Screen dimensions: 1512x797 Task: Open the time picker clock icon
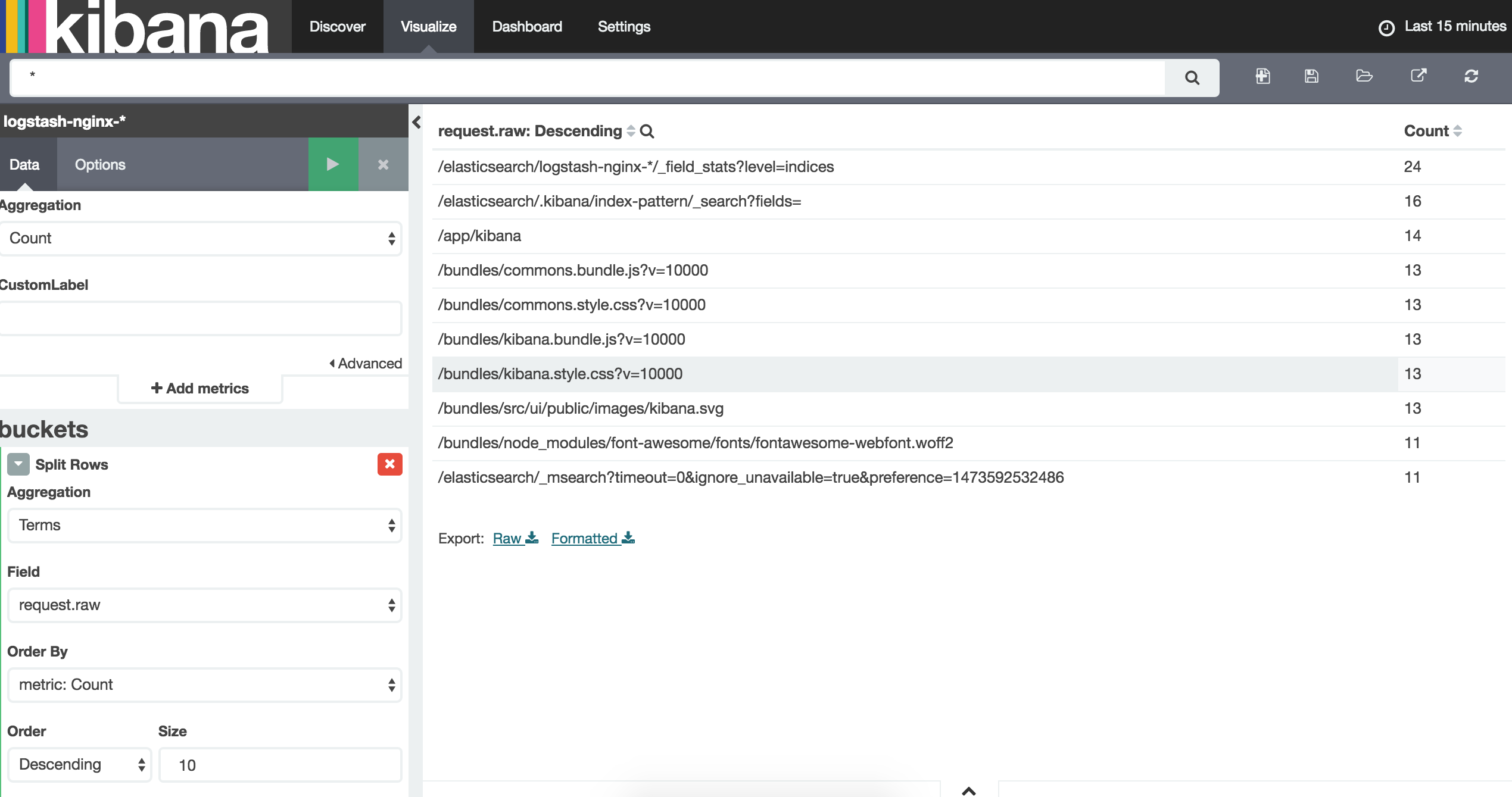pos(1385,26)
